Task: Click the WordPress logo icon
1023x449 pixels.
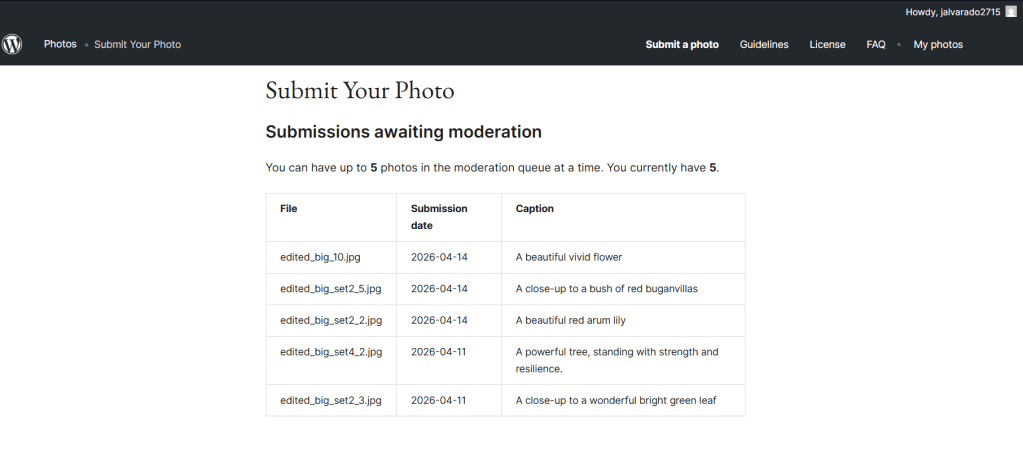Action: (12, 45)
